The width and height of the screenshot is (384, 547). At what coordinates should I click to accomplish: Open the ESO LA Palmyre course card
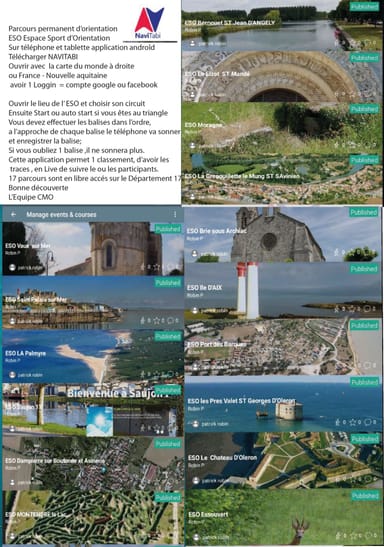click(x=93, y=357)
